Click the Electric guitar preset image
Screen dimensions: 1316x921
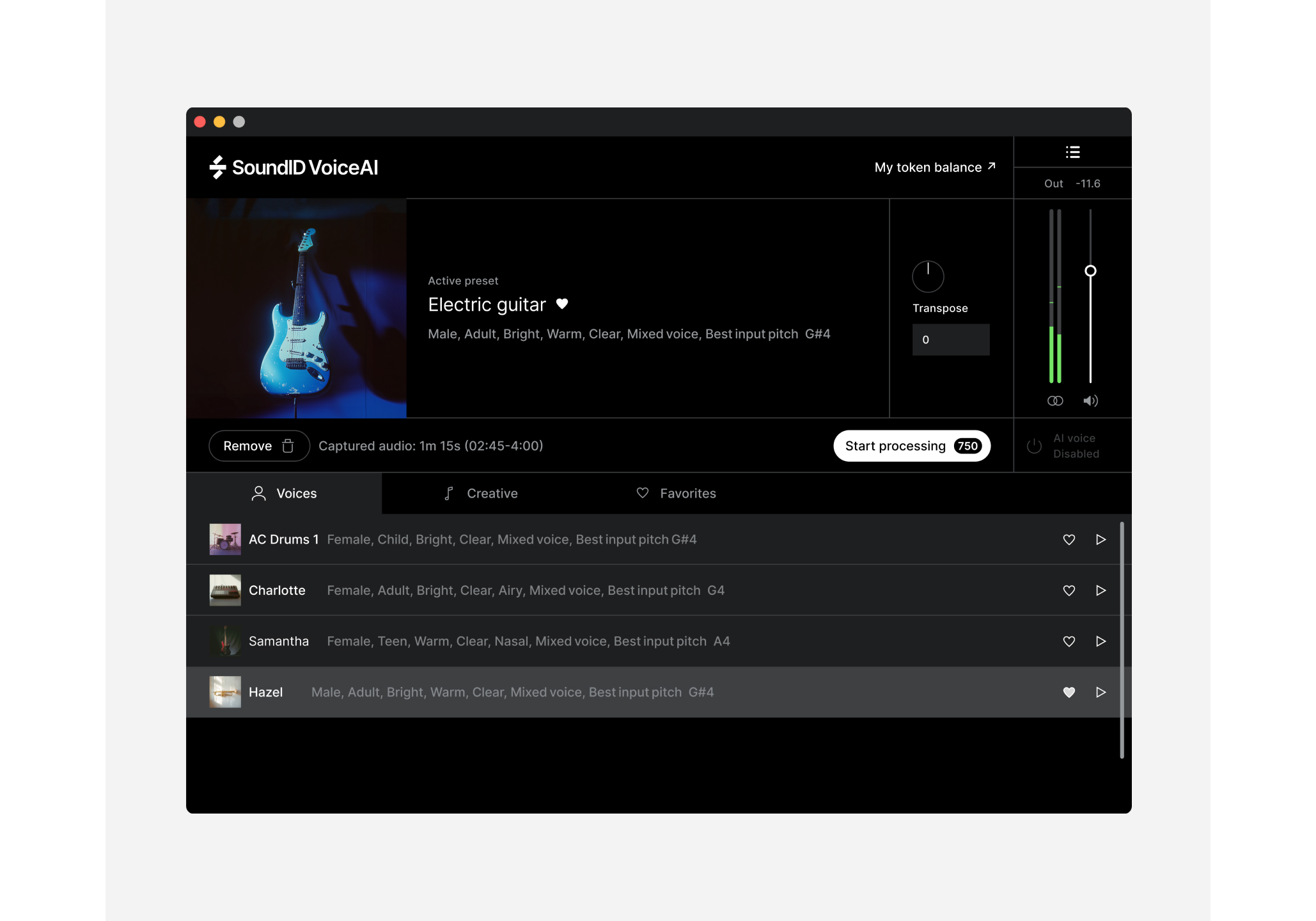point(296,308)
